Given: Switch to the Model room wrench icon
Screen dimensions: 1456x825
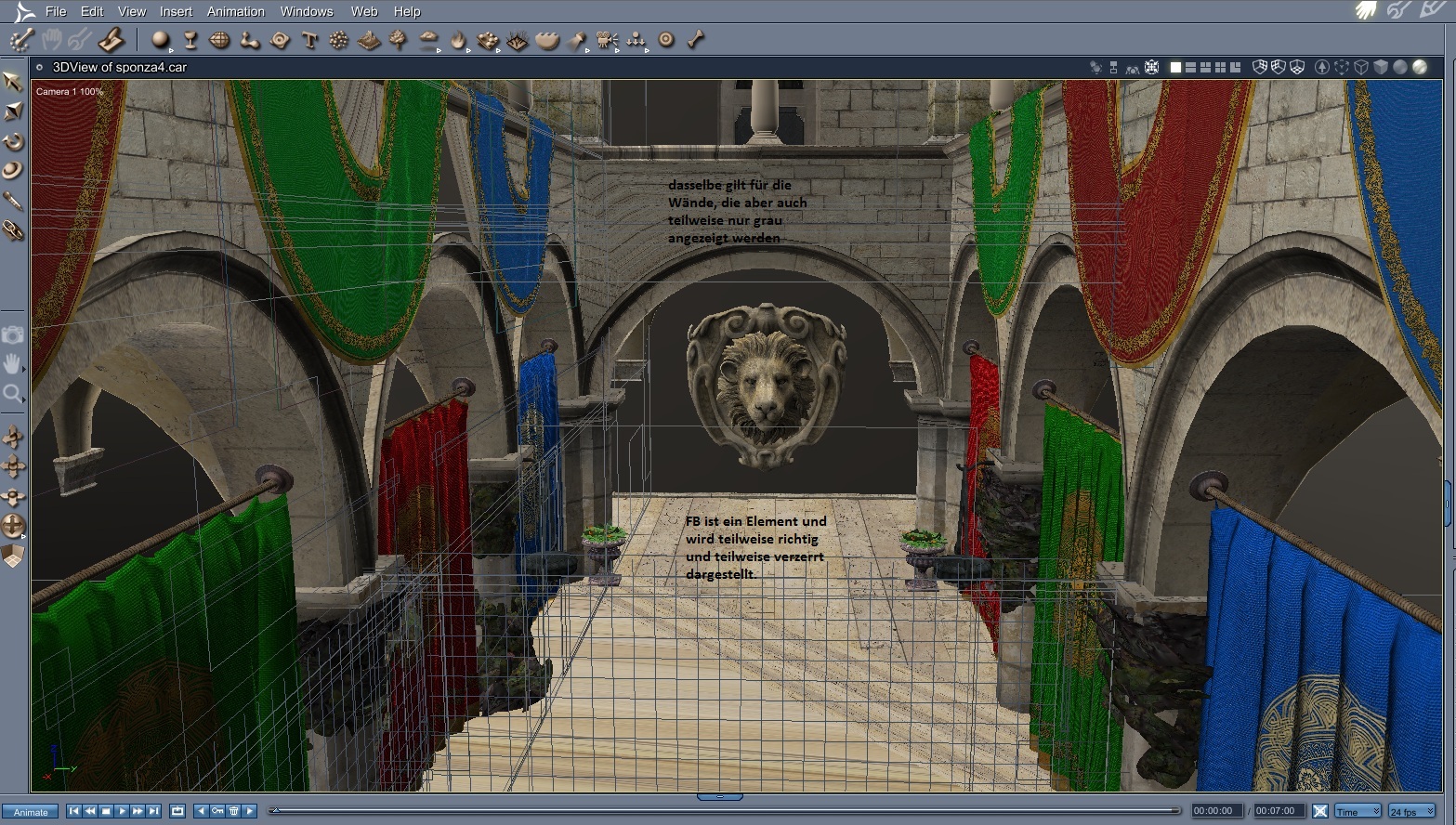Looking at the screenshot, I should 1398,10.
